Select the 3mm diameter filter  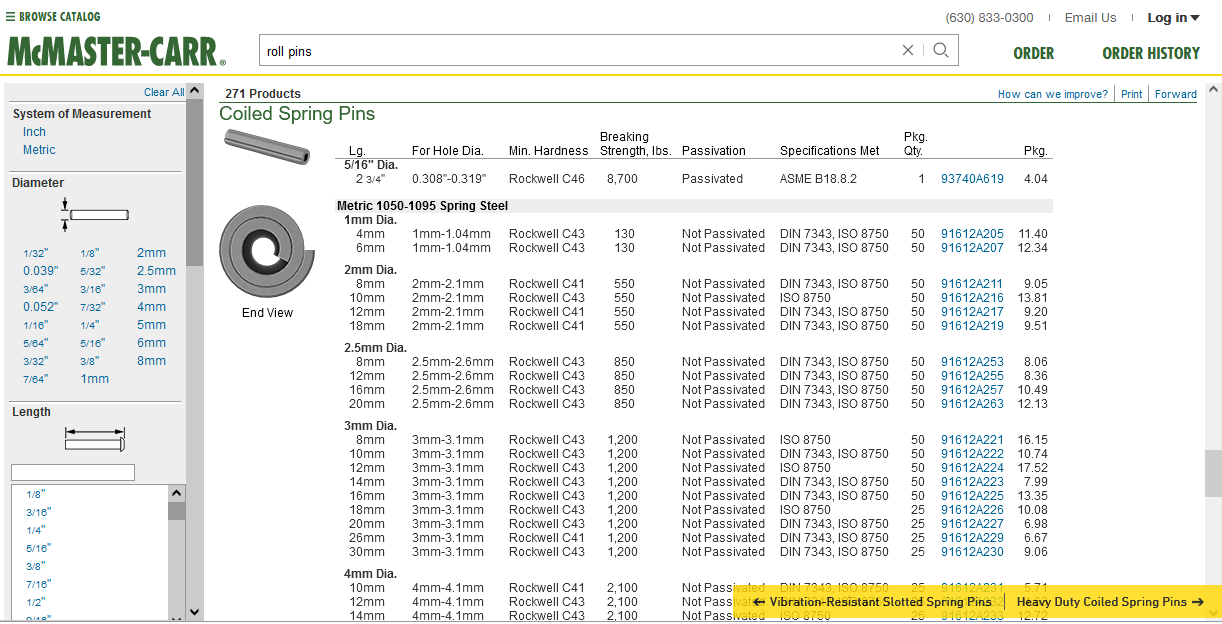tap(151, 289)
